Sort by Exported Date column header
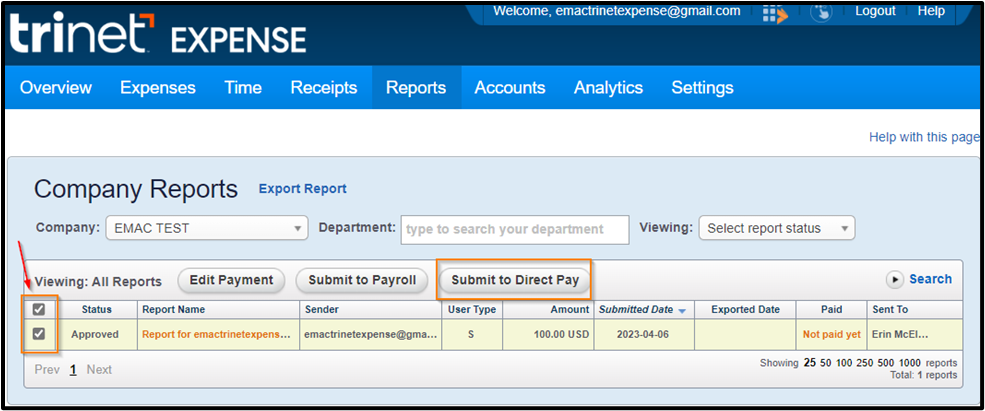The width and height of the screenshot is (985, 411). 746,309
